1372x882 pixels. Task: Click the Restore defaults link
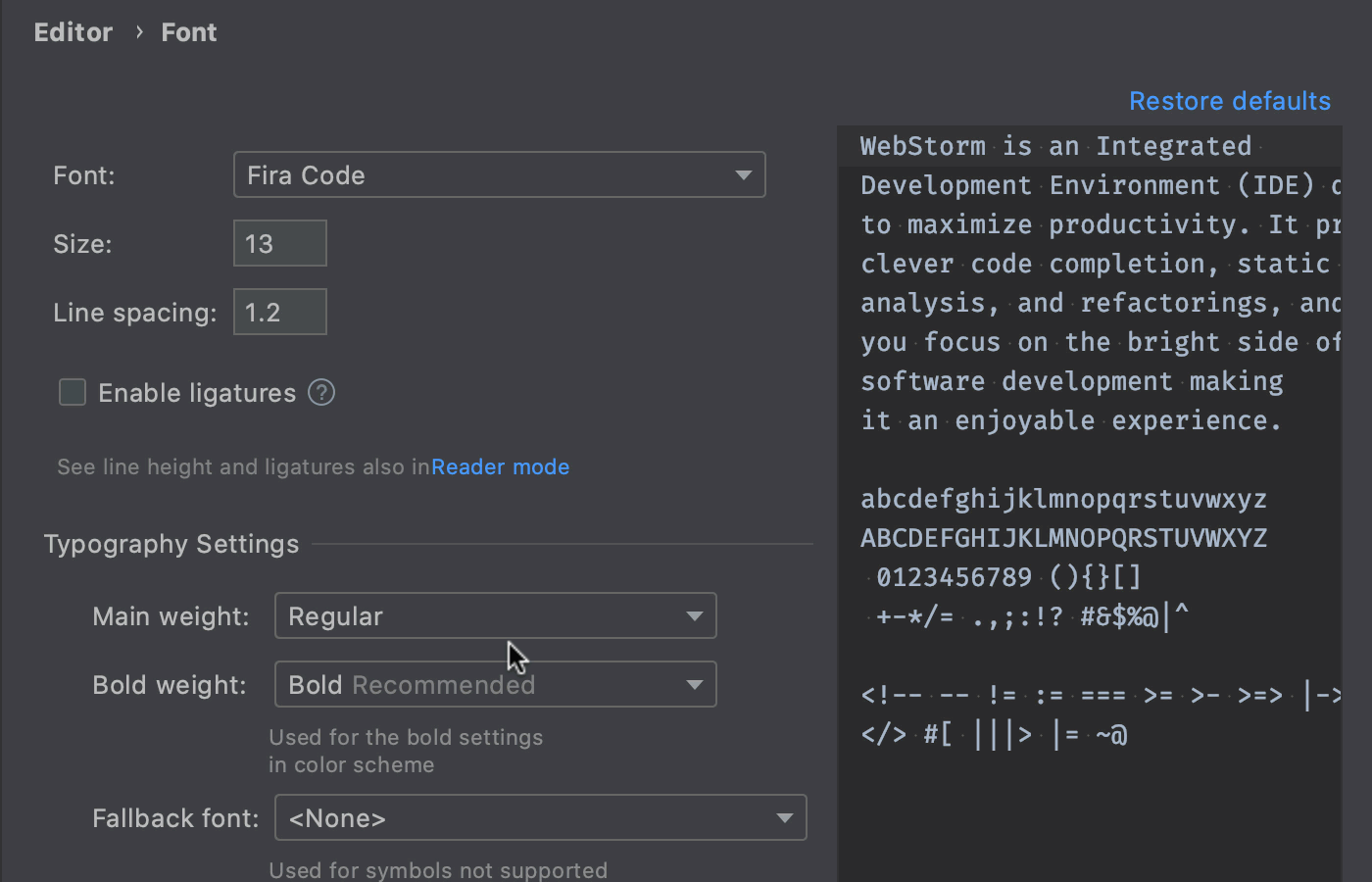[x=1230, y=100]
